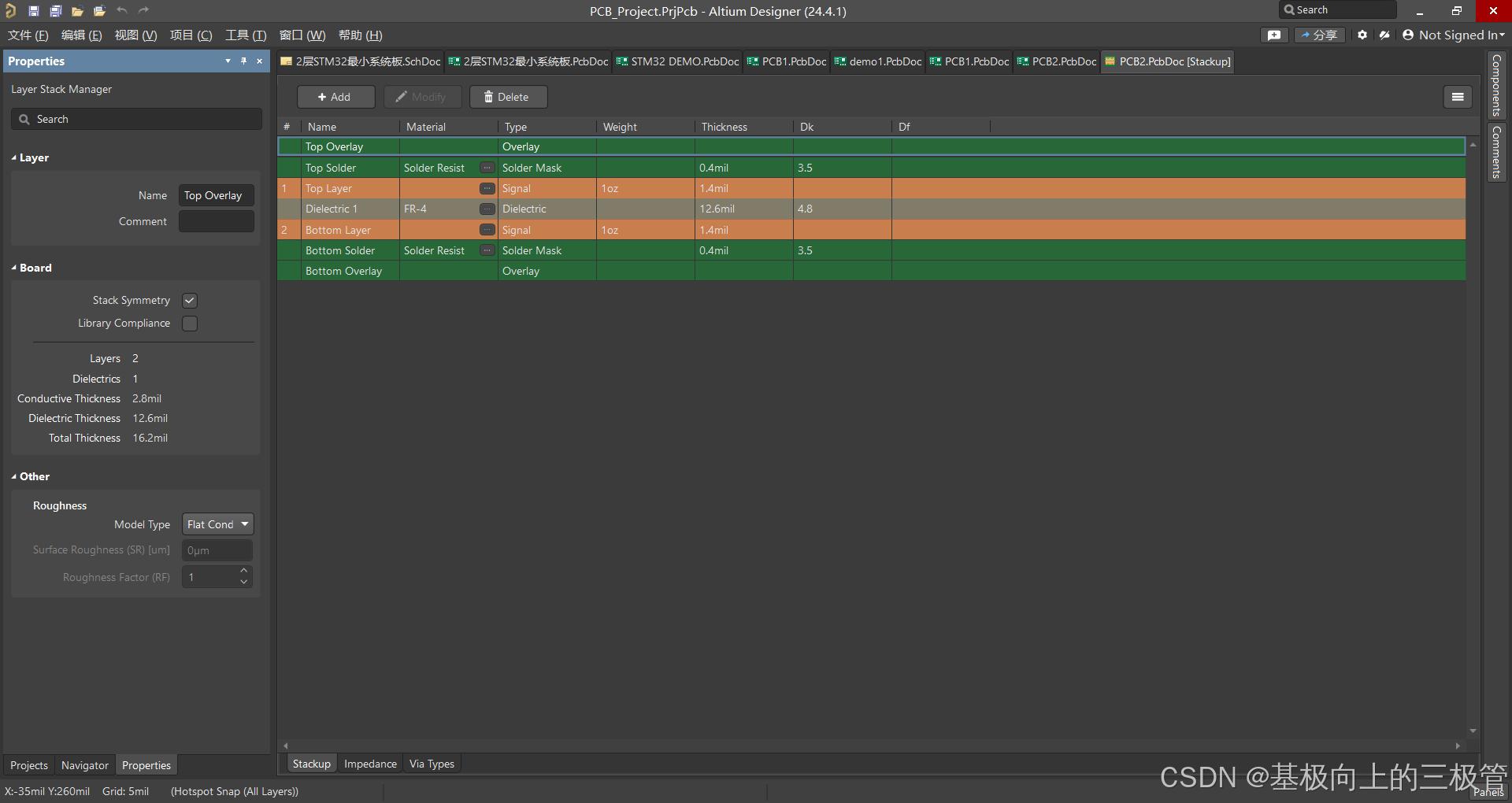Click the add comment speech-bubble icon
This screenshot has height=803, width=1512.
click(1274, 35)
